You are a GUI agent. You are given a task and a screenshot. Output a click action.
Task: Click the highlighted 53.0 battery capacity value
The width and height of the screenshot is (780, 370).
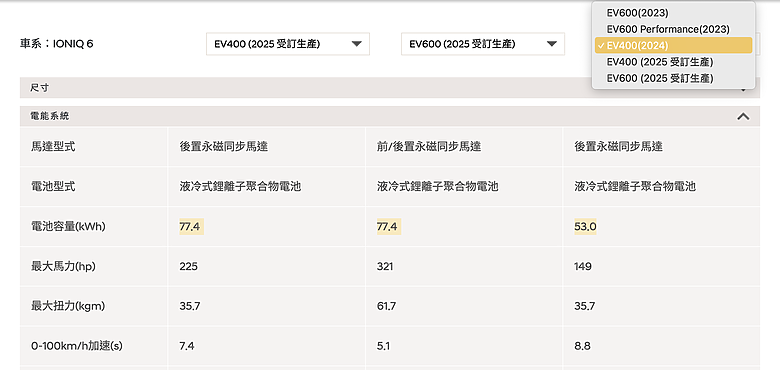585,227
